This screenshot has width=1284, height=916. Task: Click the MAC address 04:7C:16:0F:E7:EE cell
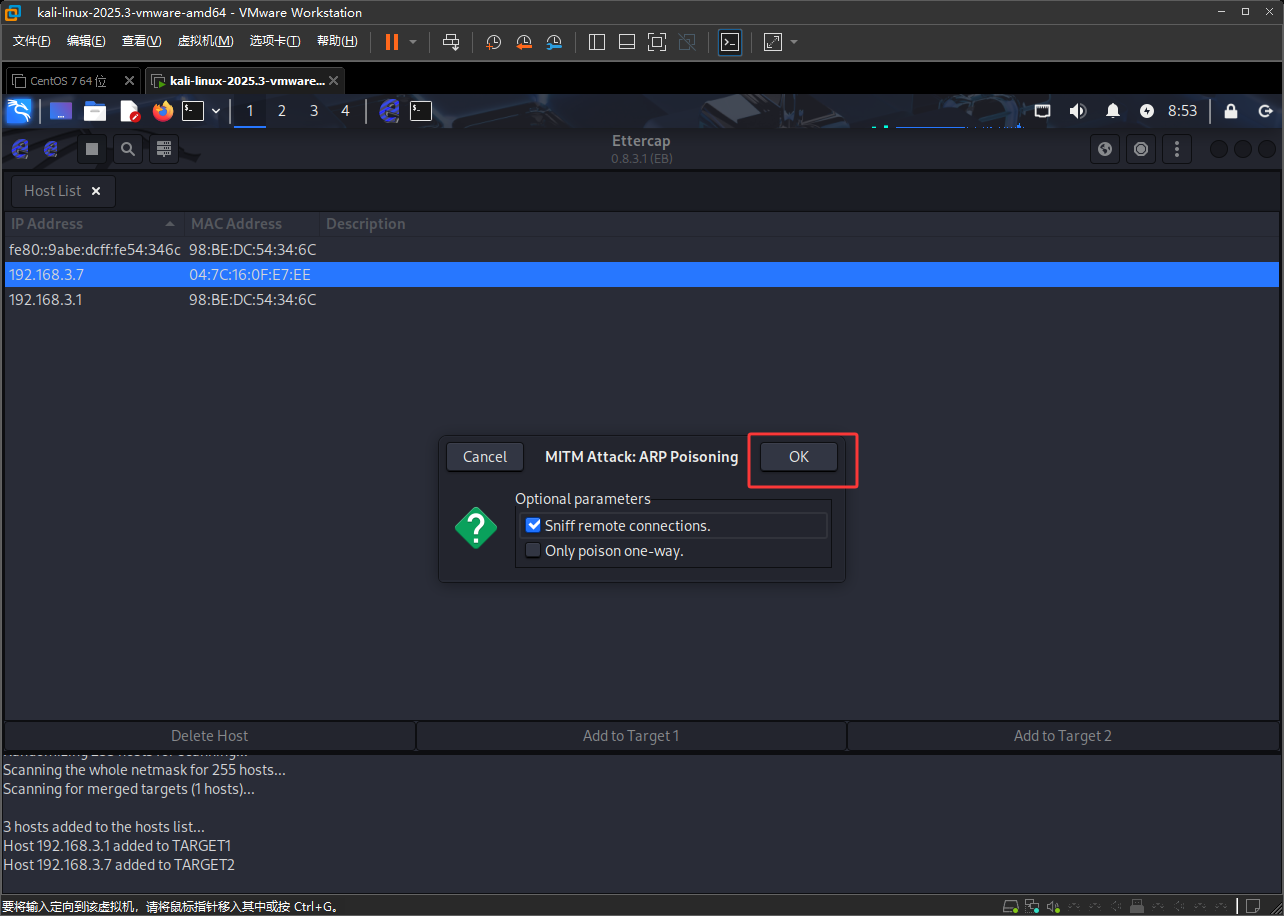(250, 274)
